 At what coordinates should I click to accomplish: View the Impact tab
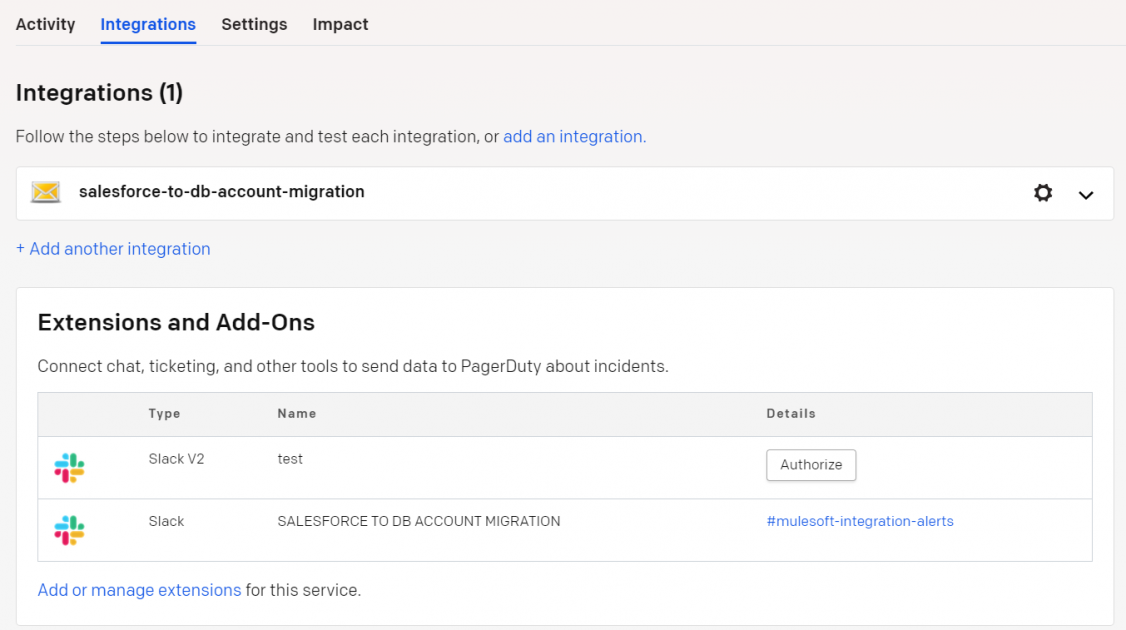[340, 24]
